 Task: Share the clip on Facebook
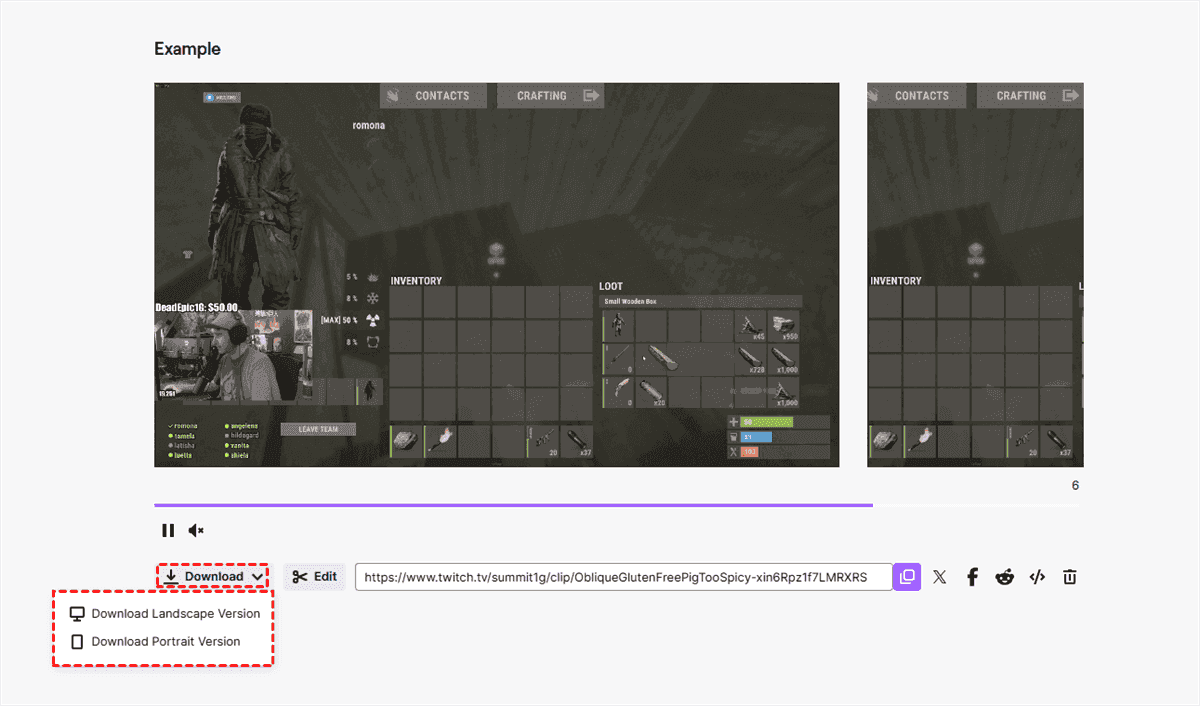click(972, 577)
